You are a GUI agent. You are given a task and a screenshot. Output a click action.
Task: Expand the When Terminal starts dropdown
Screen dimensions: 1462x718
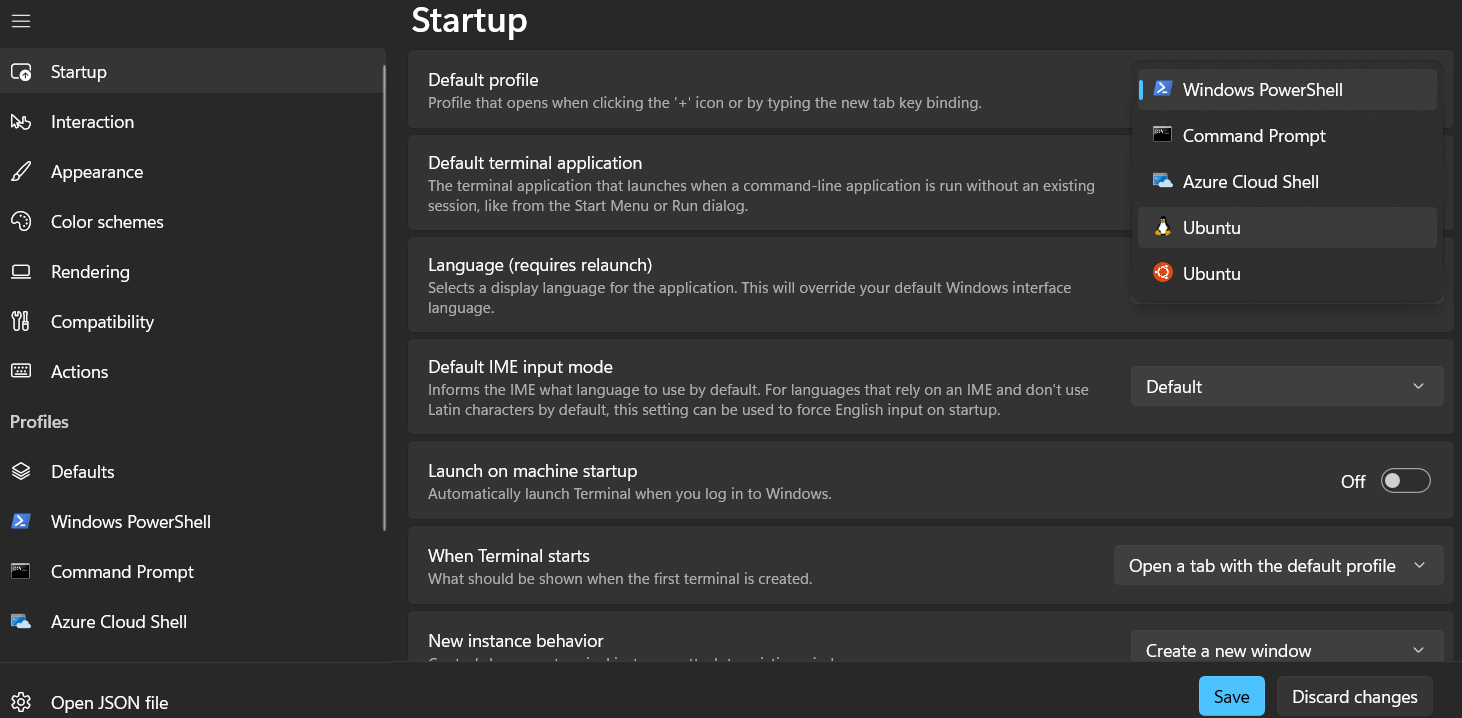[x=1278, y=565]
